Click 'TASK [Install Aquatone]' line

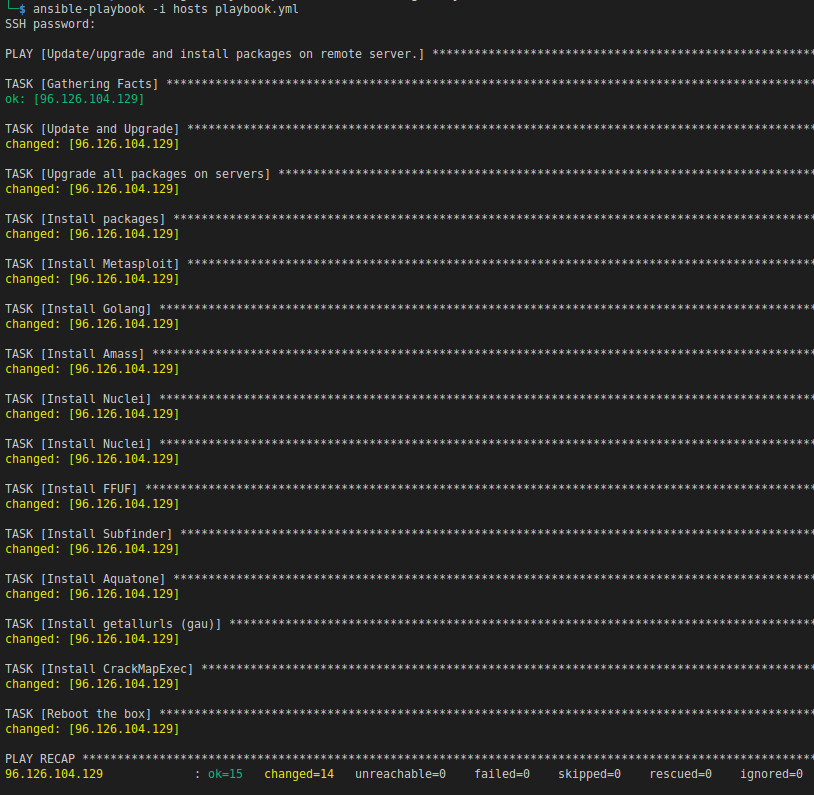pos(85,579)
